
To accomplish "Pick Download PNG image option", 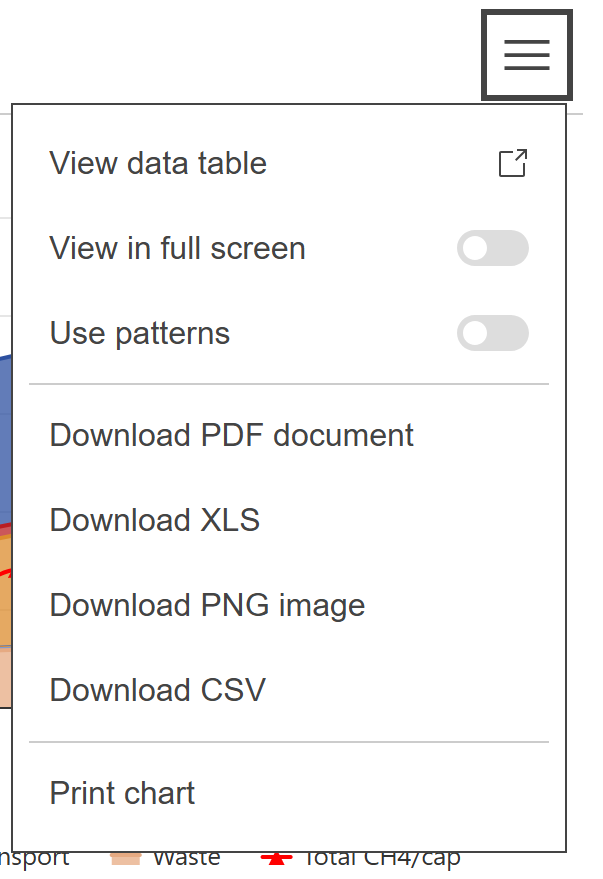I will [x=207, y=606].
